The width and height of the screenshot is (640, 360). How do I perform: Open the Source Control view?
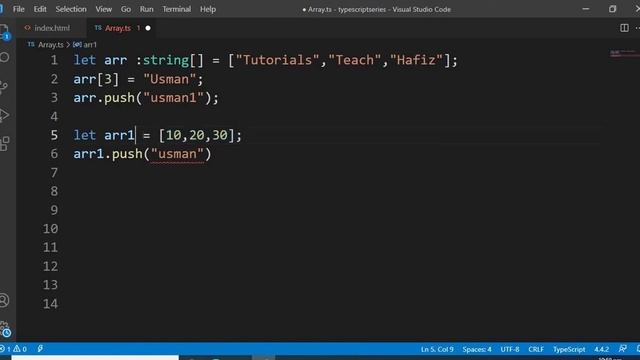4,87
